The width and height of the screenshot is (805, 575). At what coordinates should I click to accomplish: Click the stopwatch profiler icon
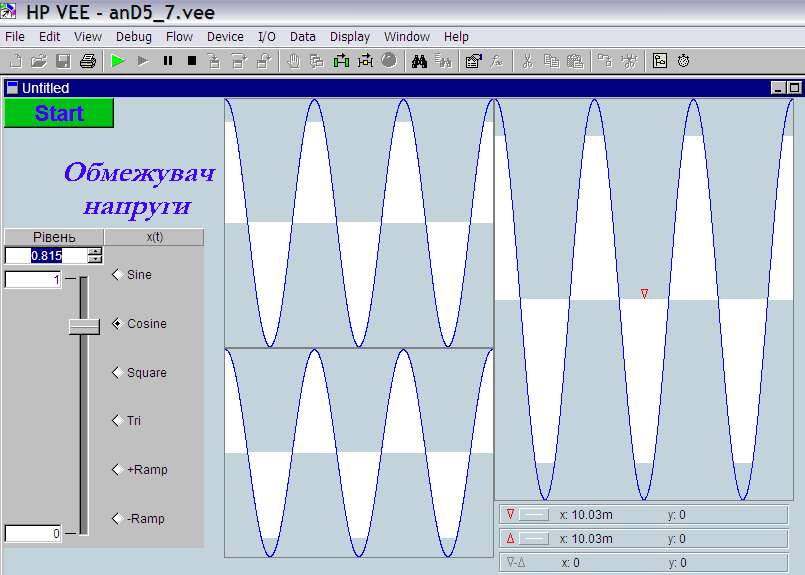683,61
